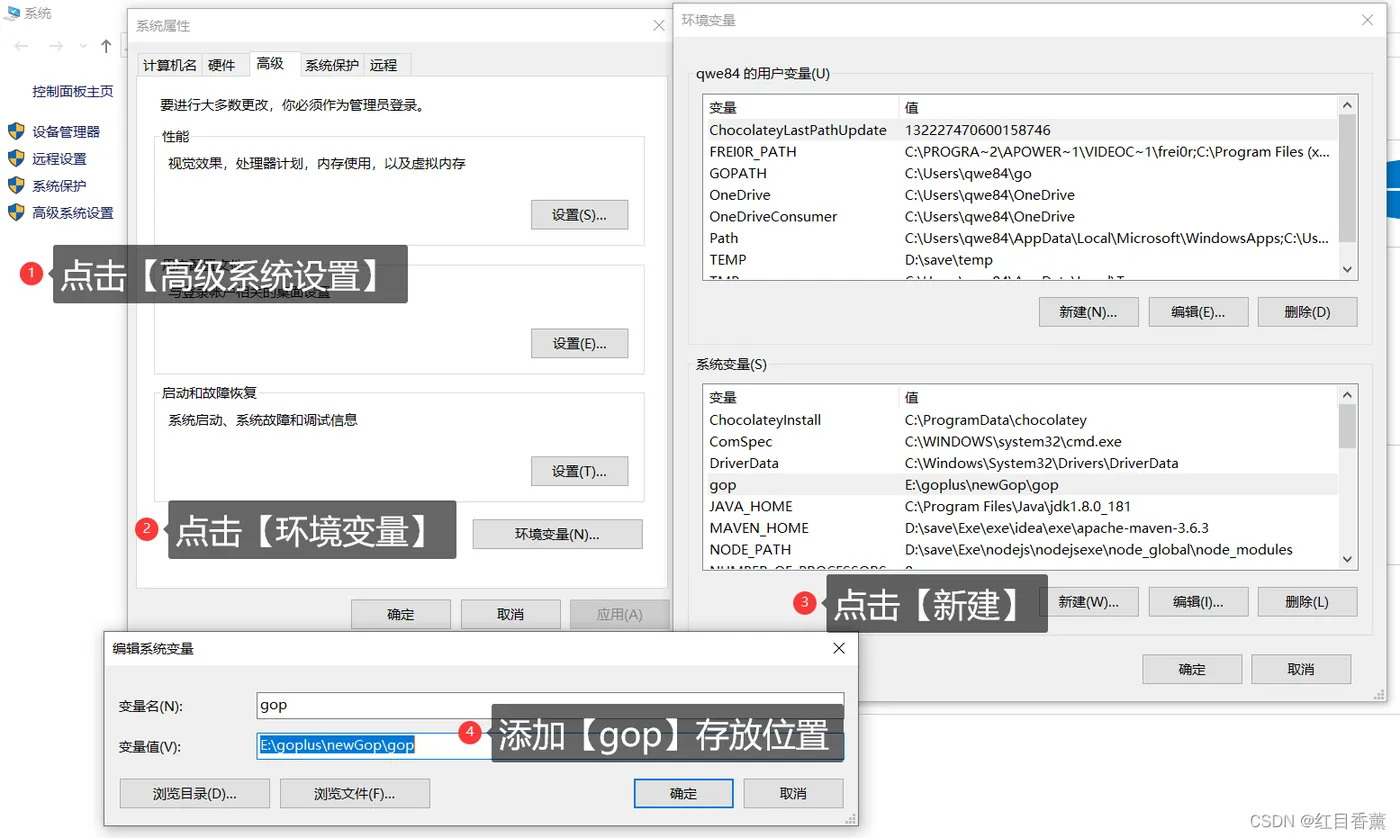Click the 变量 column header in user variables
The width and height of the screenshot is (1400, 838).
tap(801, 107)
